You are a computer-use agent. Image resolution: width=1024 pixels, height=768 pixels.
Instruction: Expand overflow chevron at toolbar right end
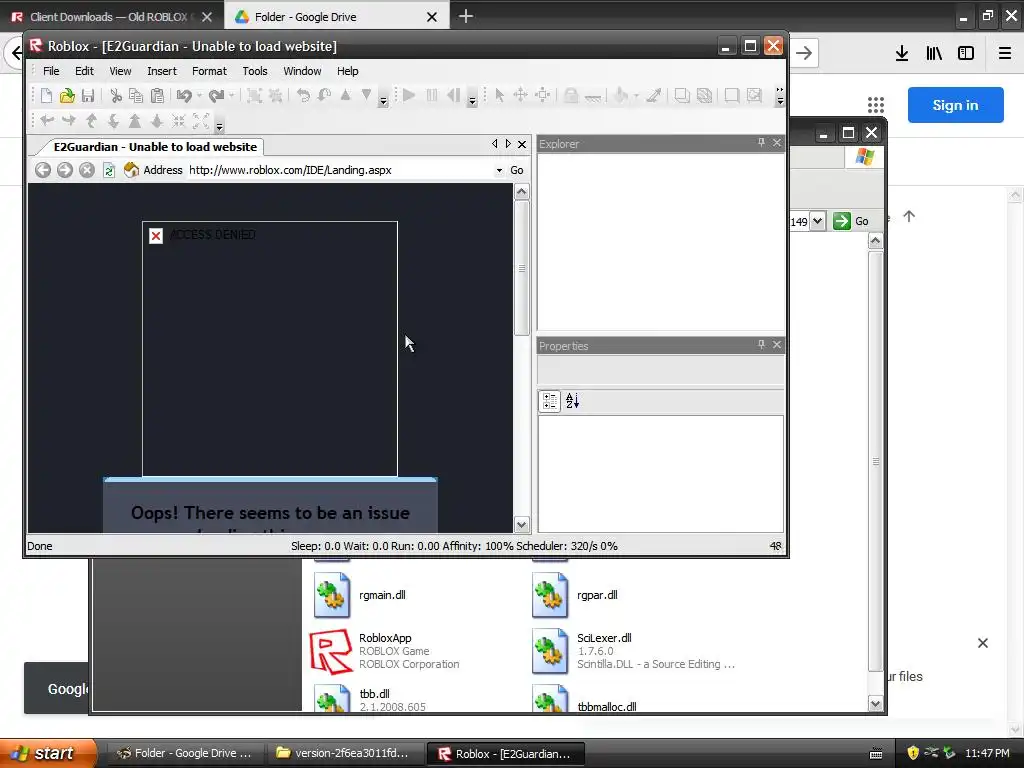(780, 97)
